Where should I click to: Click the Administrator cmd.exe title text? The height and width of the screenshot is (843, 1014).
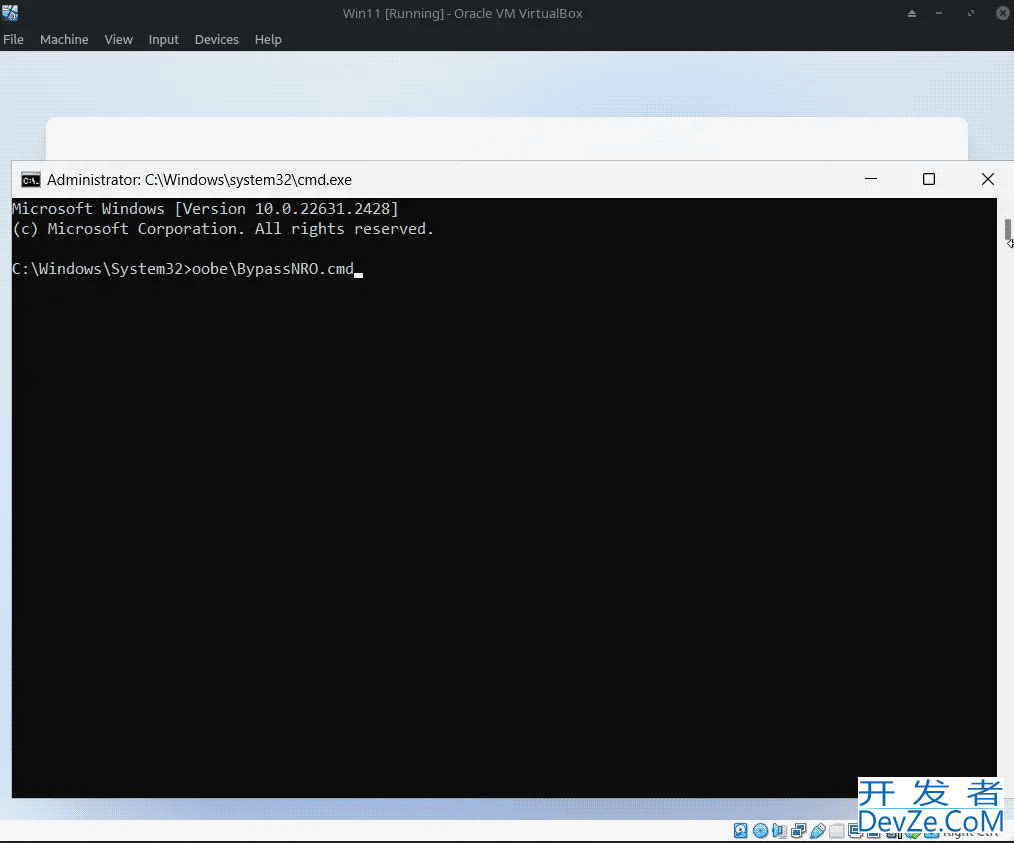[199, 180]
